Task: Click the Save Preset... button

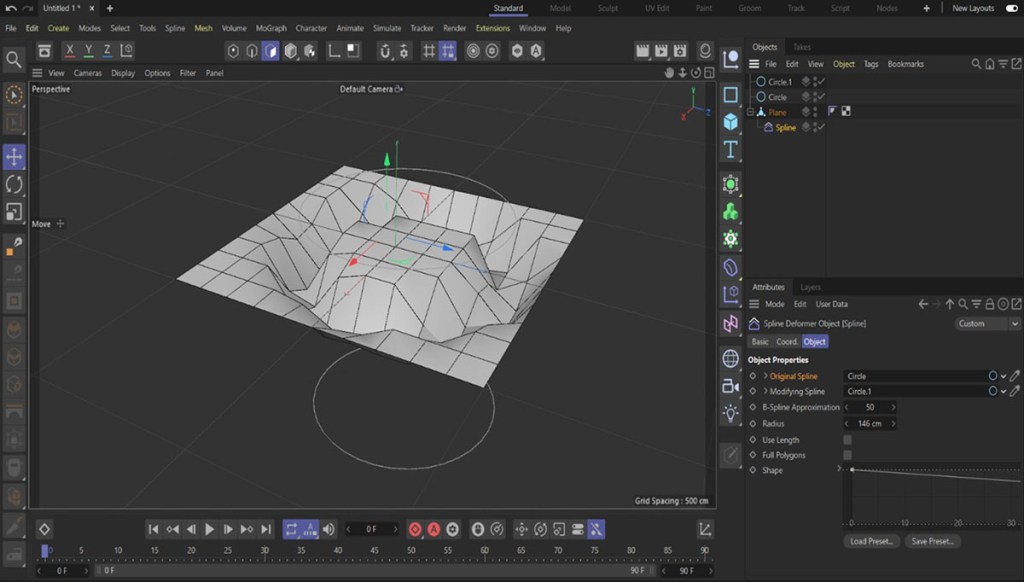Action: [932, 541]
